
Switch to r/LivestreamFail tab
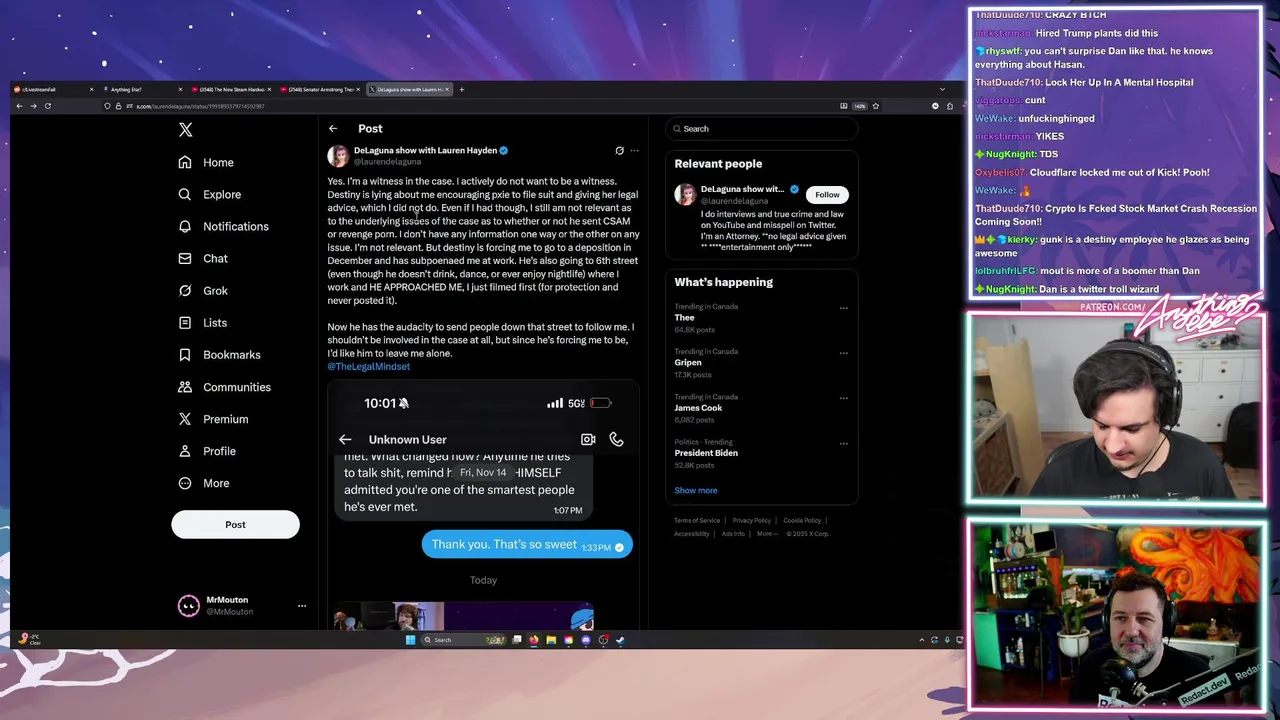(x=53, y=89)
